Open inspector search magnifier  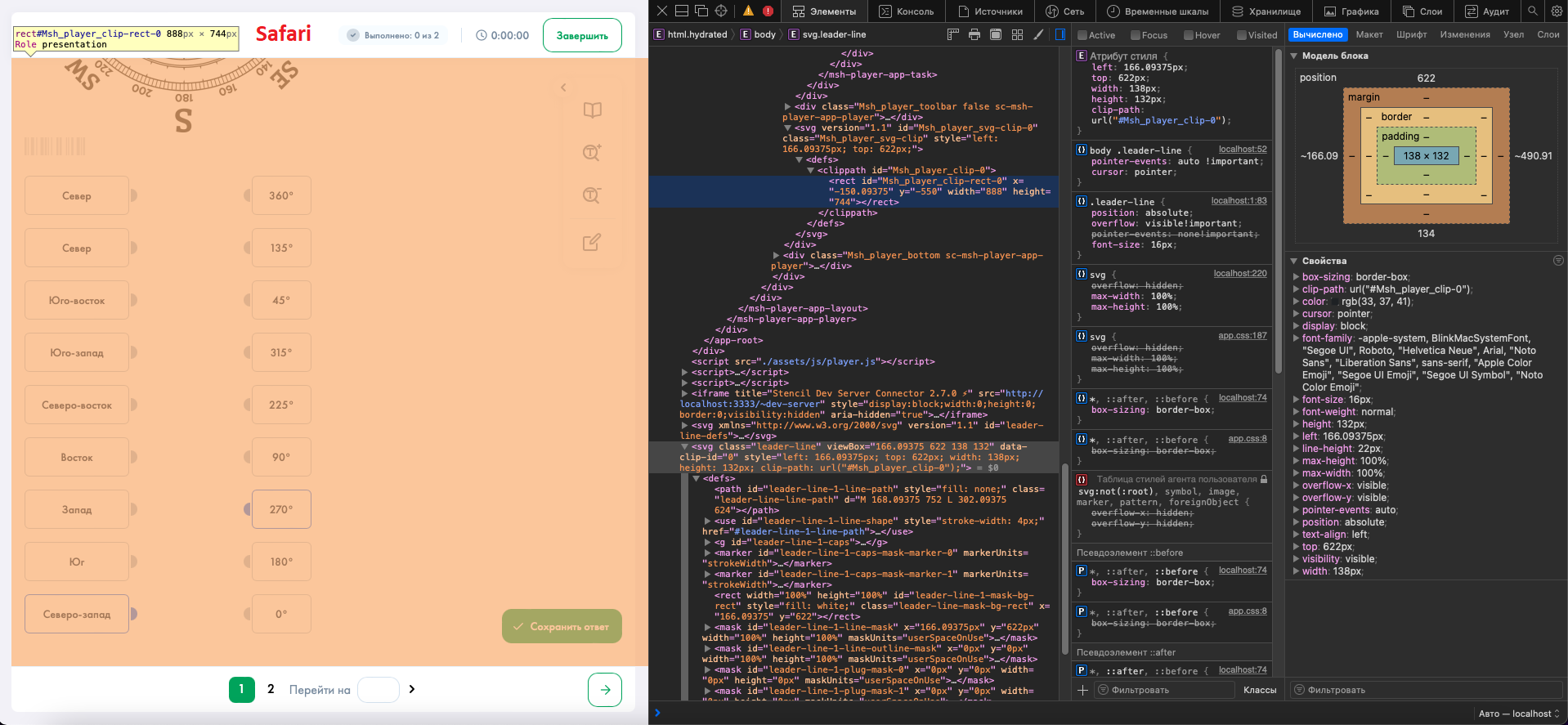pos(1533,11)
